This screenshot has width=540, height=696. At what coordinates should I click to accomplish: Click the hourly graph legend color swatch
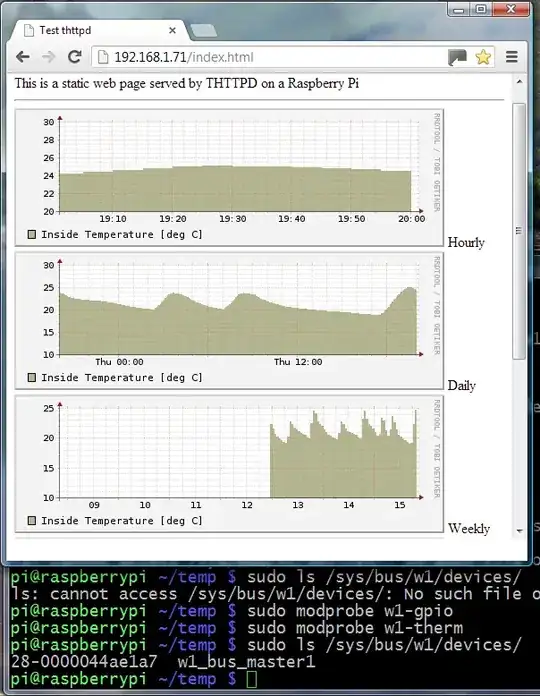(32, 234)
